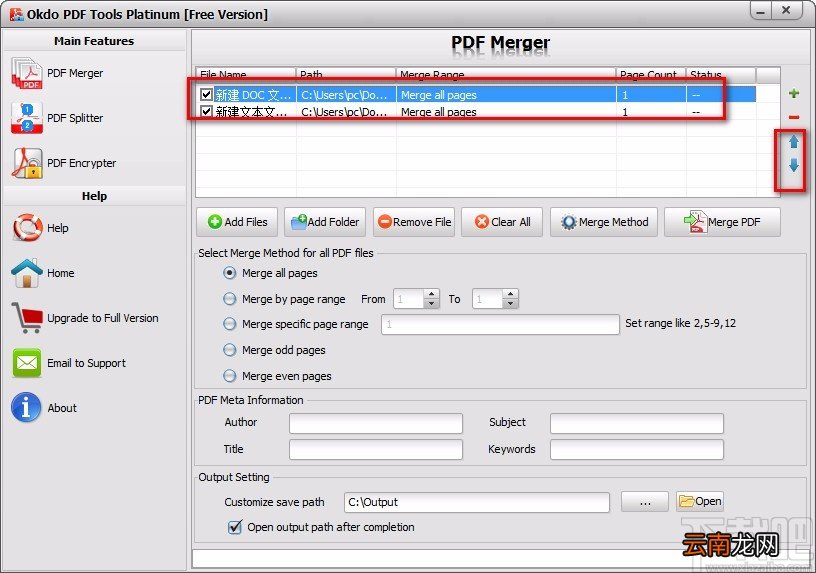
Task: Open PDF Splitter from sidebar label
Action: coord(75,118)
